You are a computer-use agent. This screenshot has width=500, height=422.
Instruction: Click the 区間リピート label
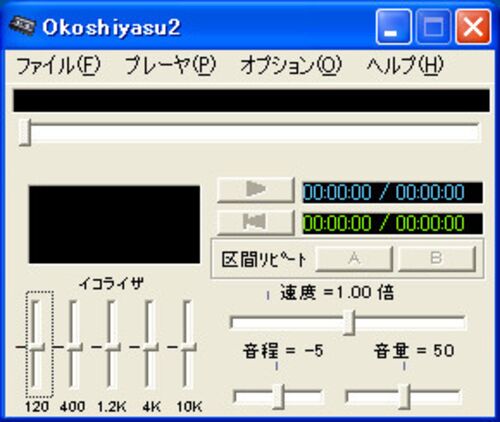tap(264, 259)
